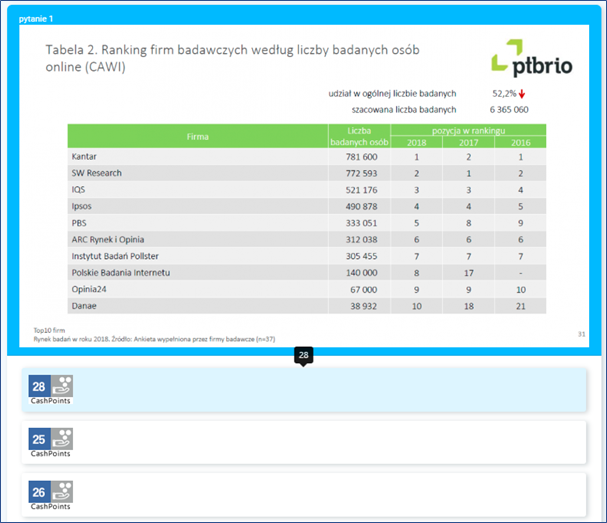Choose the 25 CashPoints answer row

pos(304,443)
